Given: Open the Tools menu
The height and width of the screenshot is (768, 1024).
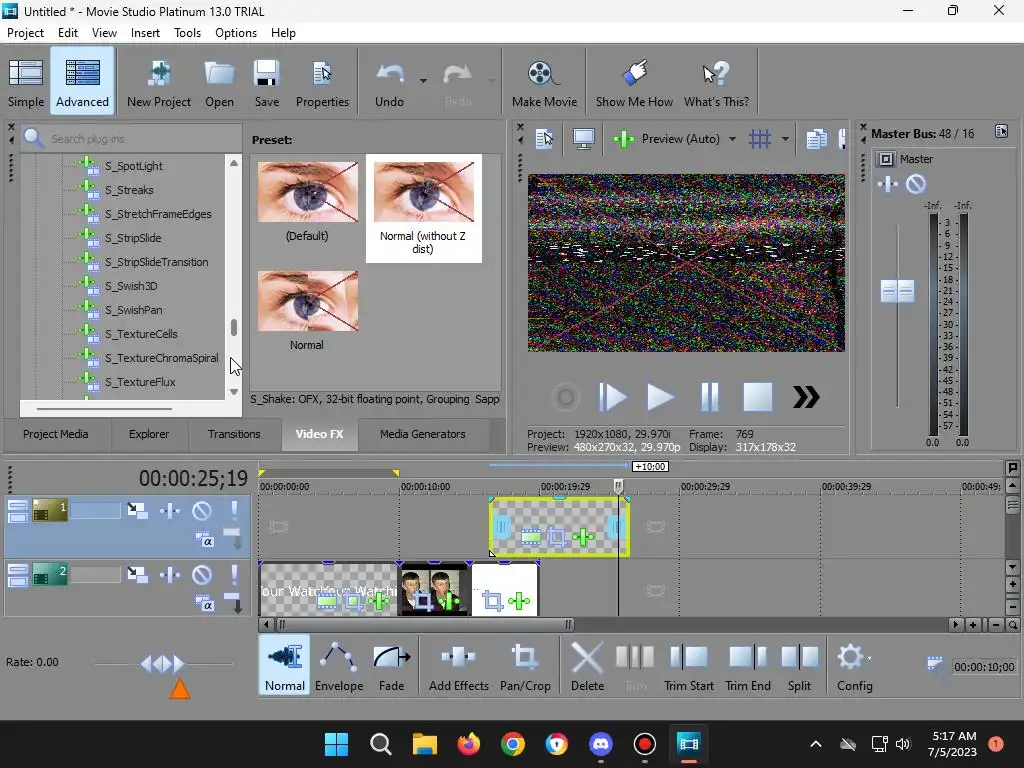Looking at the screenshot, I should coord(187,33).
